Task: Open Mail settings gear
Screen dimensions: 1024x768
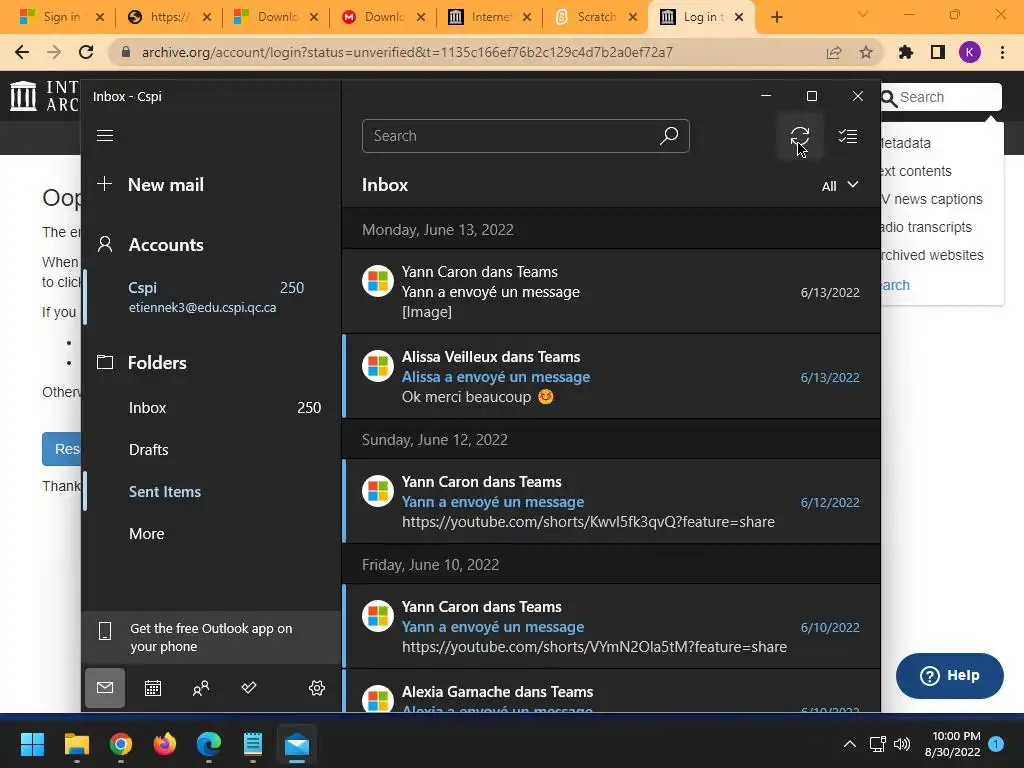Action: 317,688
